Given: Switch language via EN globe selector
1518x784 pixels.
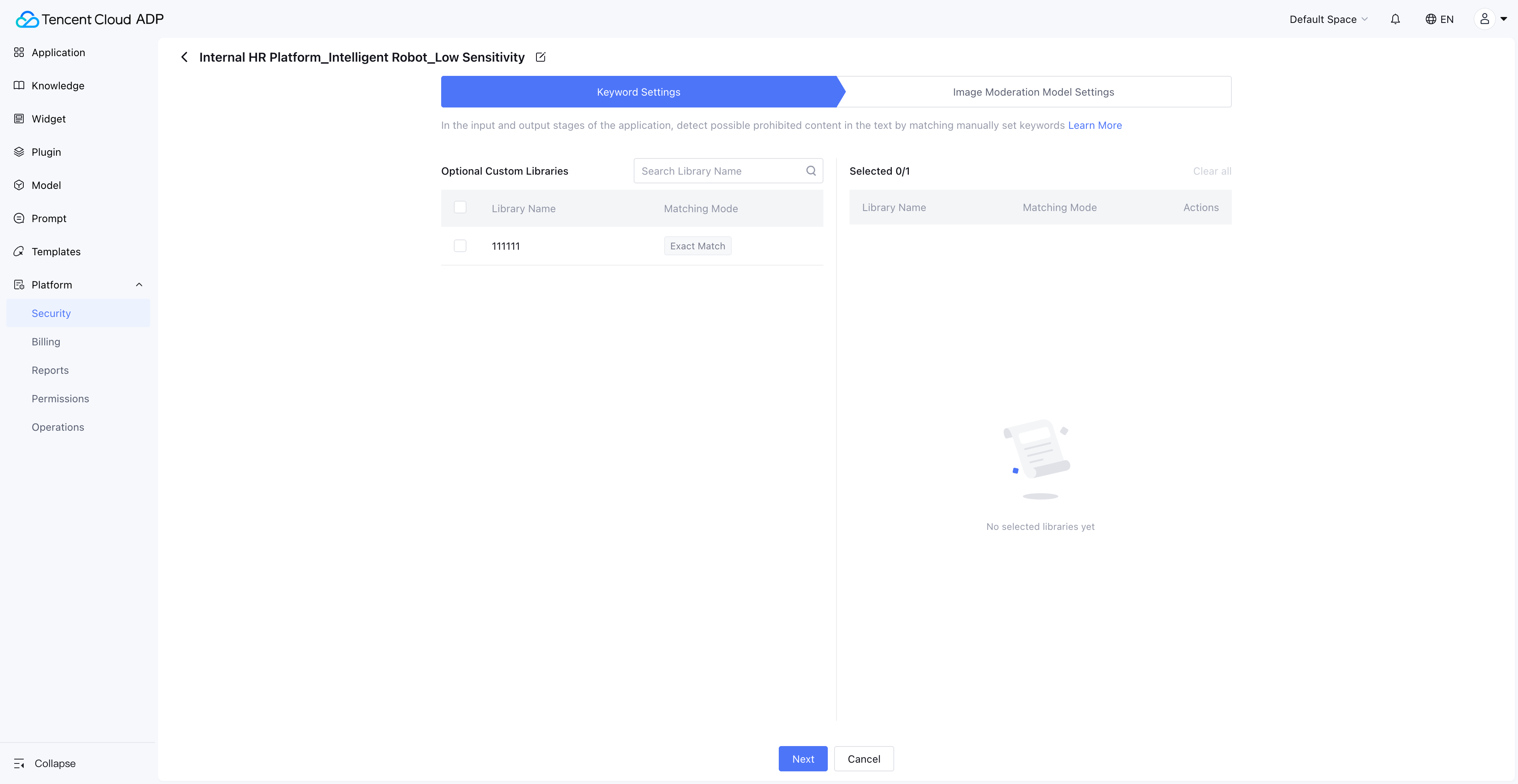Looking at the screenshot, I should pos(1439,19).
